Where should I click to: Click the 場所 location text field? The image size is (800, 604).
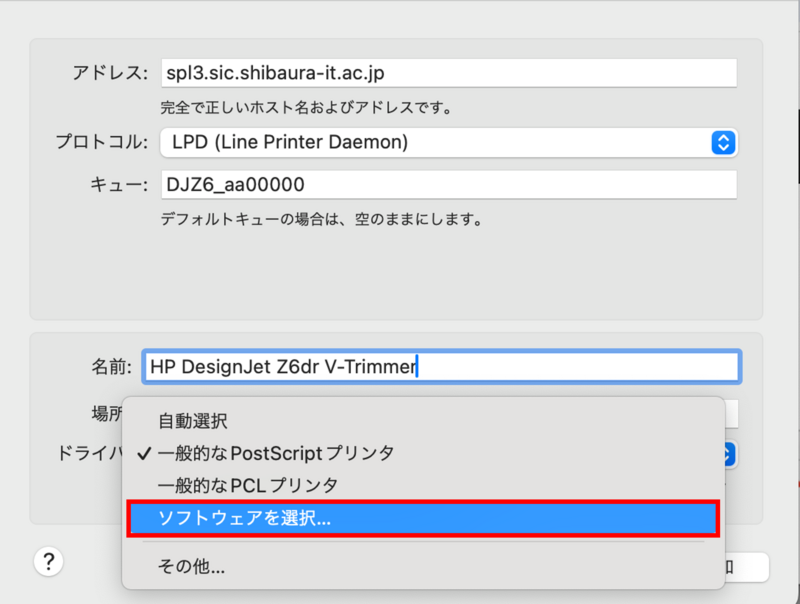(731, 414)
